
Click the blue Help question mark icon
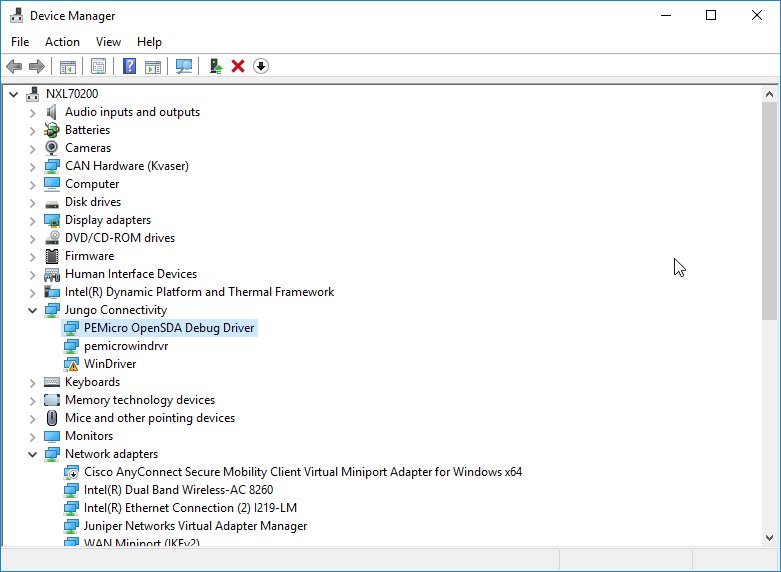(130, 66)
